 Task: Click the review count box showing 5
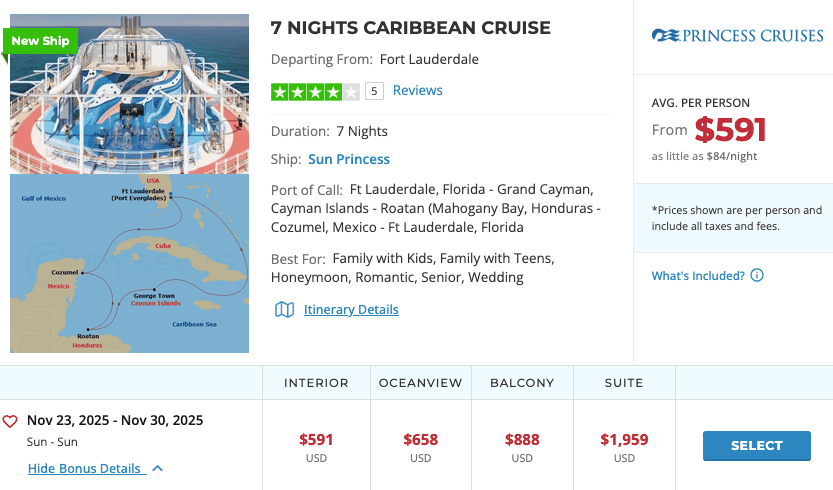374,92
